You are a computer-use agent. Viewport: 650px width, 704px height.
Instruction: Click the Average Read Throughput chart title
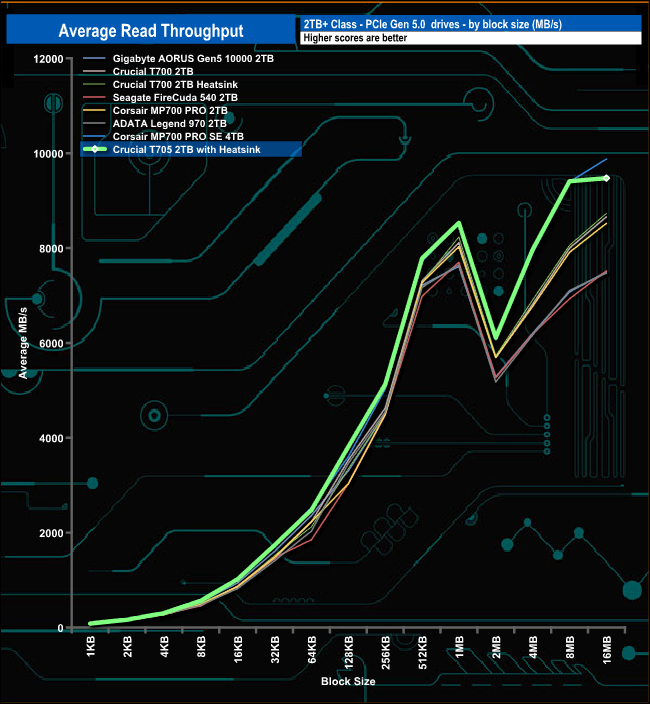click(x=151, y=31)
